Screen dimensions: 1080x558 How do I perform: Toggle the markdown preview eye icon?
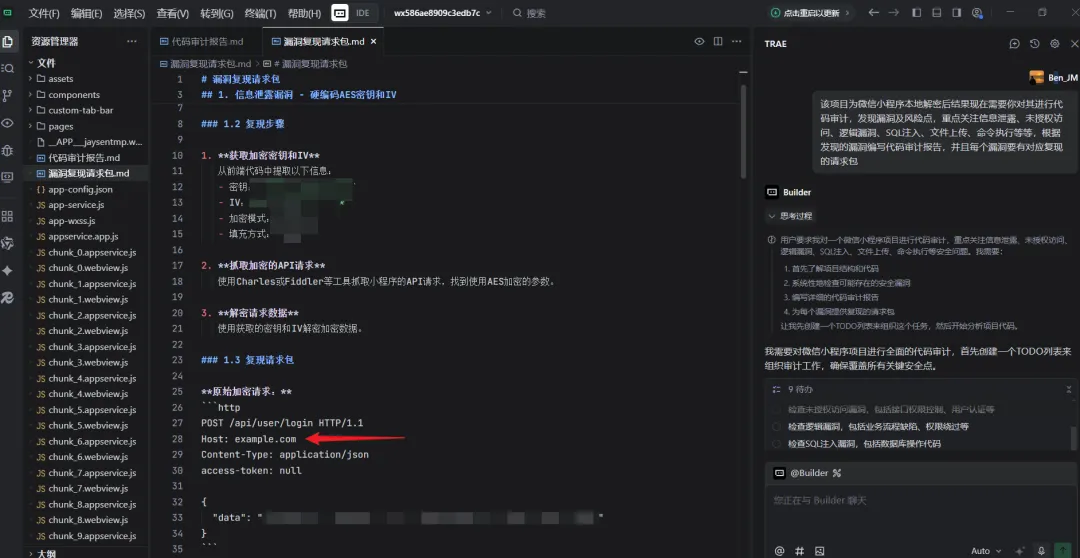(x=699, y=41)
